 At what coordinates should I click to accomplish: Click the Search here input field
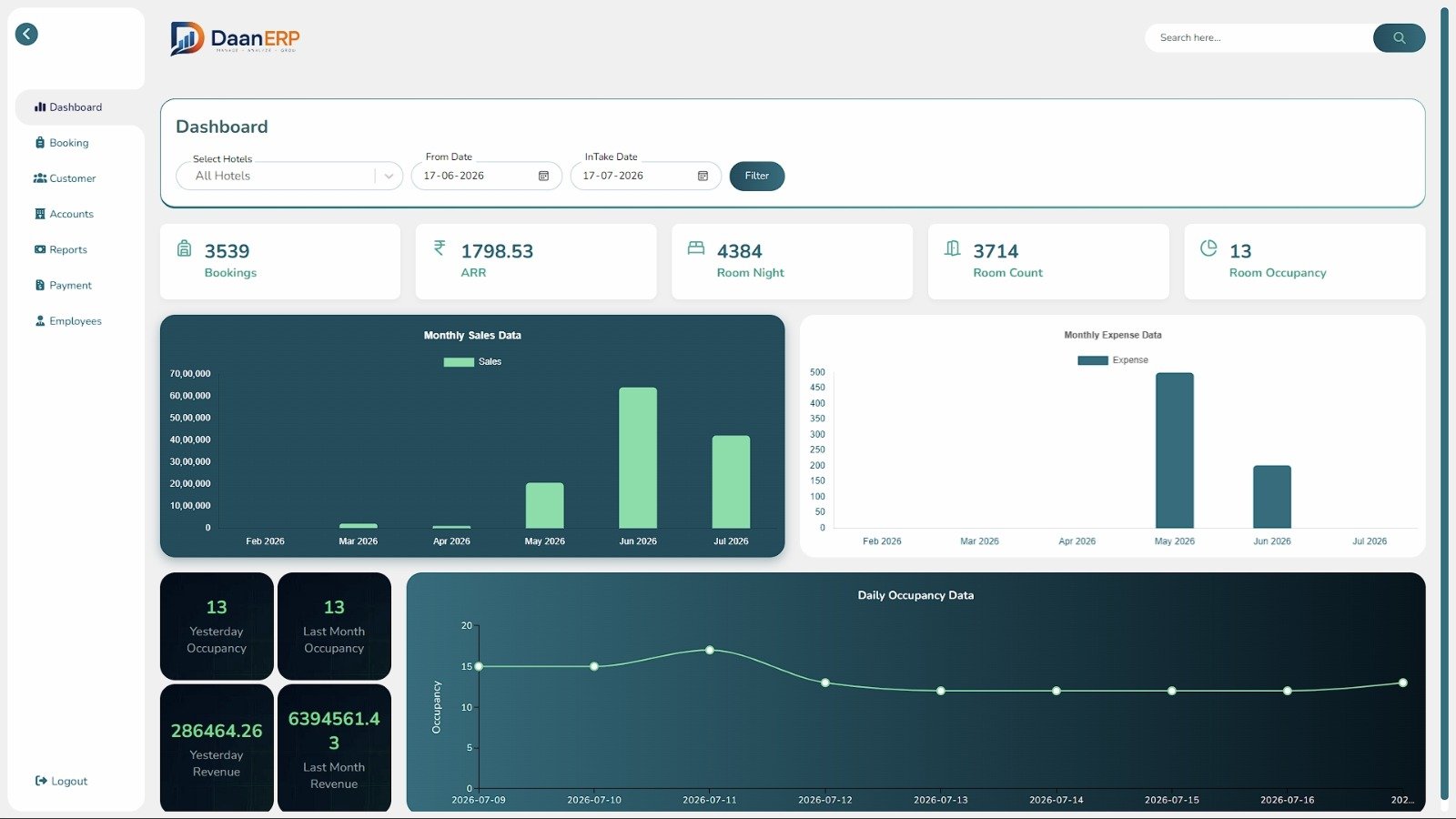1259,38
